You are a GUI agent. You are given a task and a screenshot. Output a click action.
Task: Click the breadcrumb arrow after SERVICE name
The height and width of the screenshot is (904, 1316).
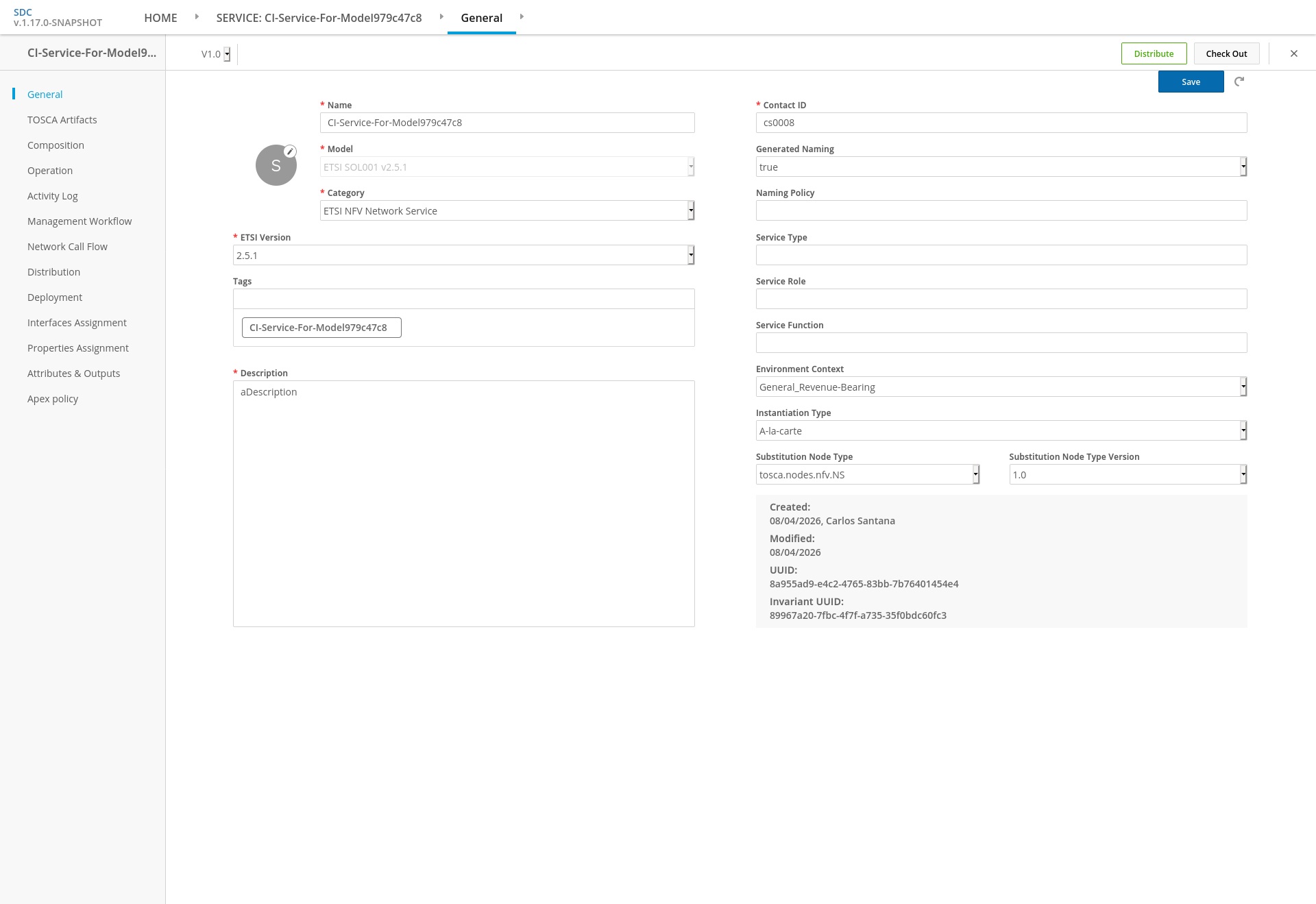pos(441,16)
